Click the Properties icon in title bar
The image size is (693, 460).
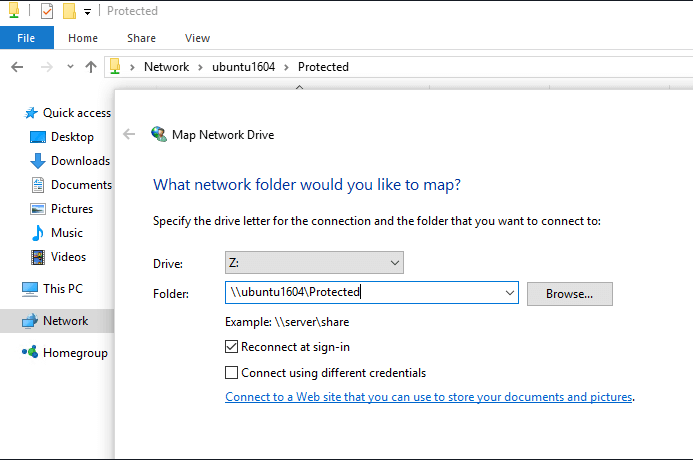coord(47,11)
